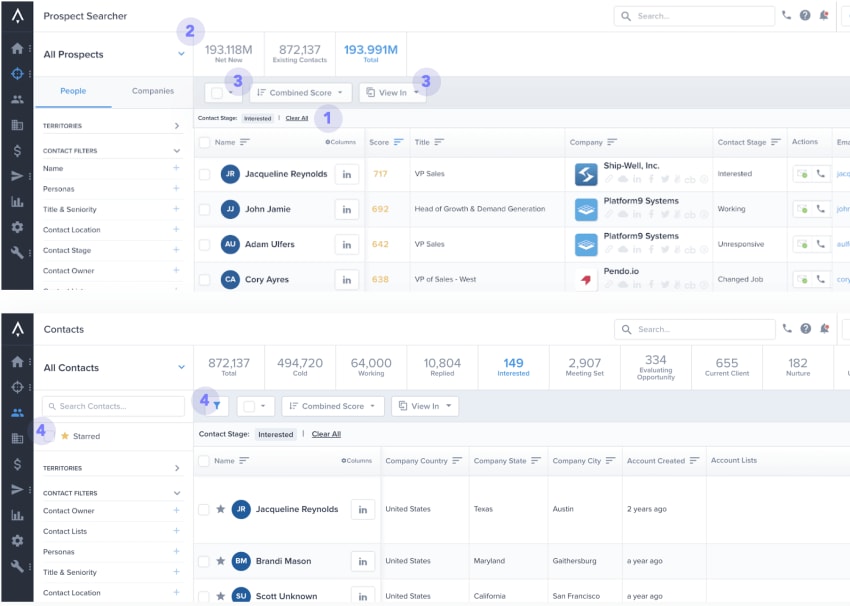Open the Home icon in the sidebar

(x=16, y=47)
